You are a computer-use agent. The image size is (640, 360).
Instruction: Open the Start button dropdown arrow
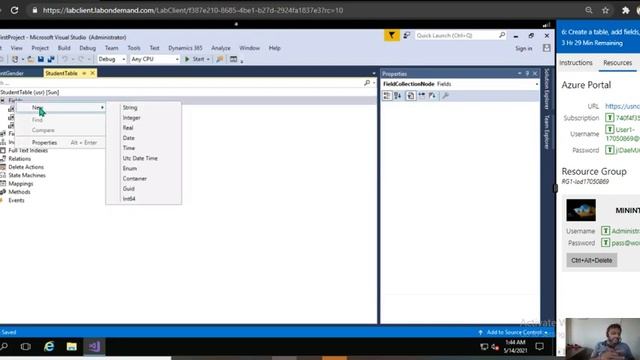(208, 59)
